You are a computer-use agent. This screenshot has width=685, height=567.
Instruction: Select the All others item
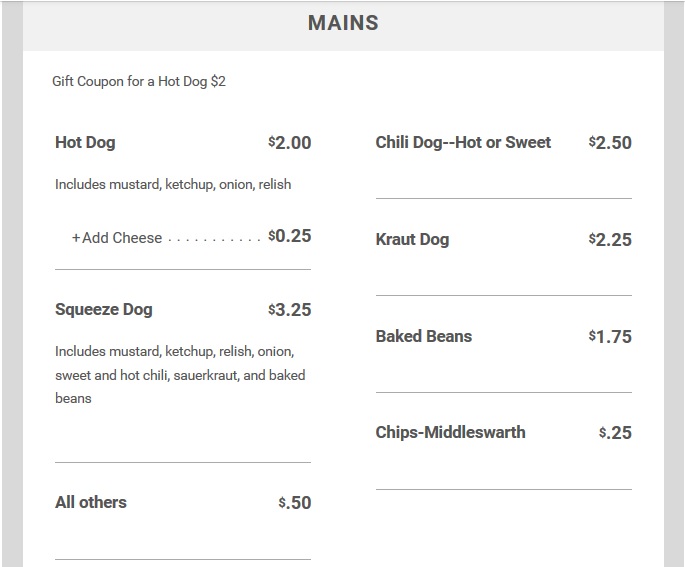[91, 502]
